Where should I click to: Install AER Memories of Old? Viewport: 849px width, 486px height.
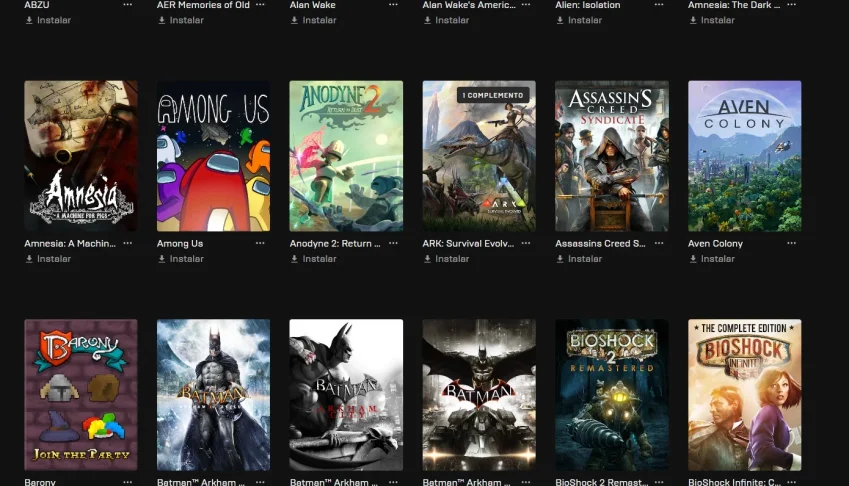181,21
